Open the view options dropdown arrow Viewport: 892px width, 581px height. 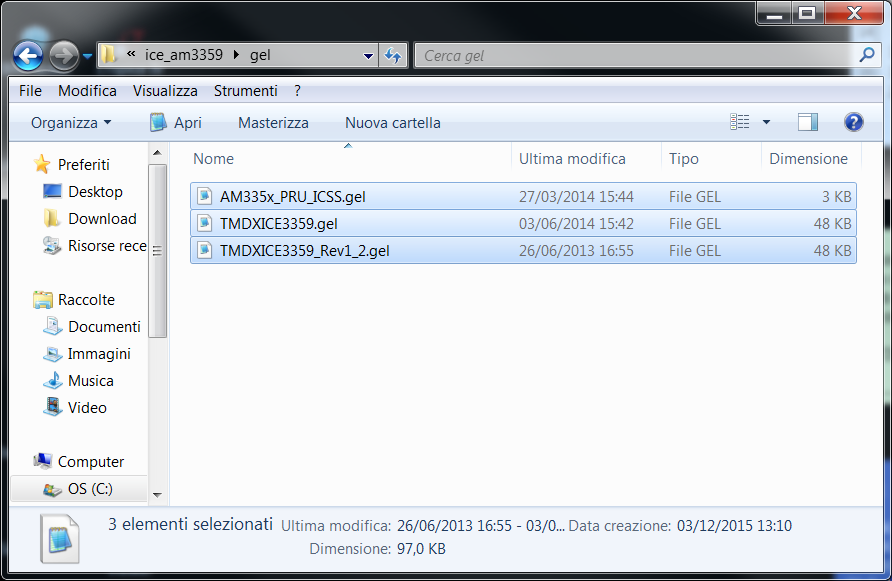tap(766, 122)
